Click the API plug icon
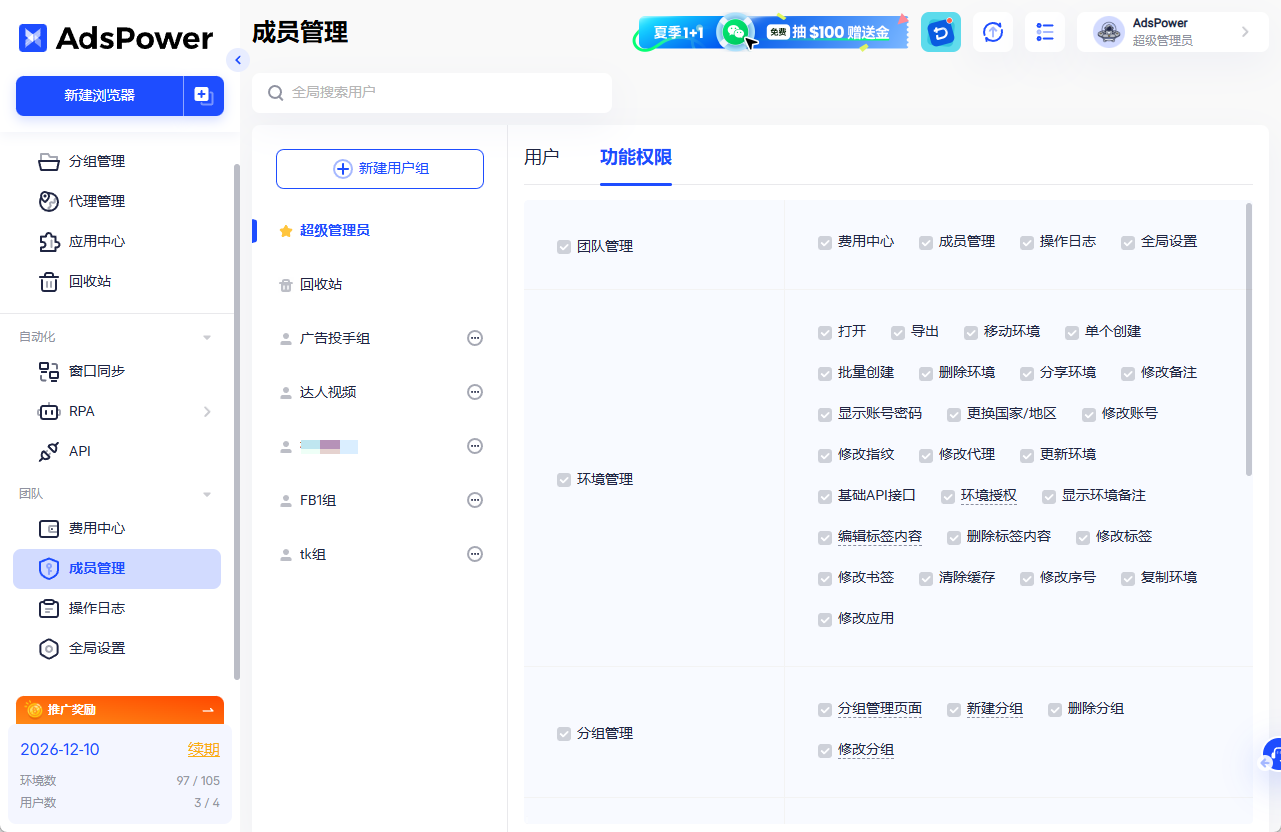 pyautogui.click(x=49, y=451)
